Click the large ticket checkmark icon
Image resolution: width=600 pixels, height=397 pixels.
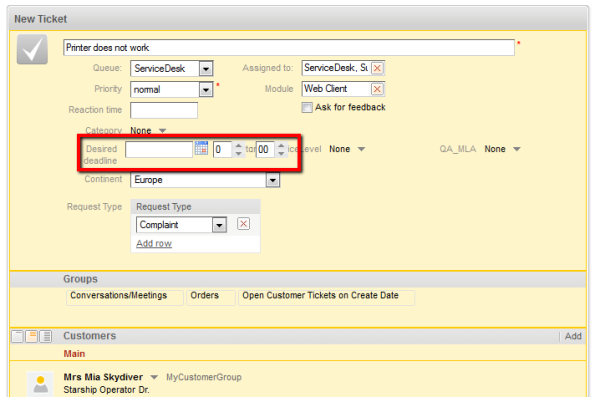pos(32,49)
